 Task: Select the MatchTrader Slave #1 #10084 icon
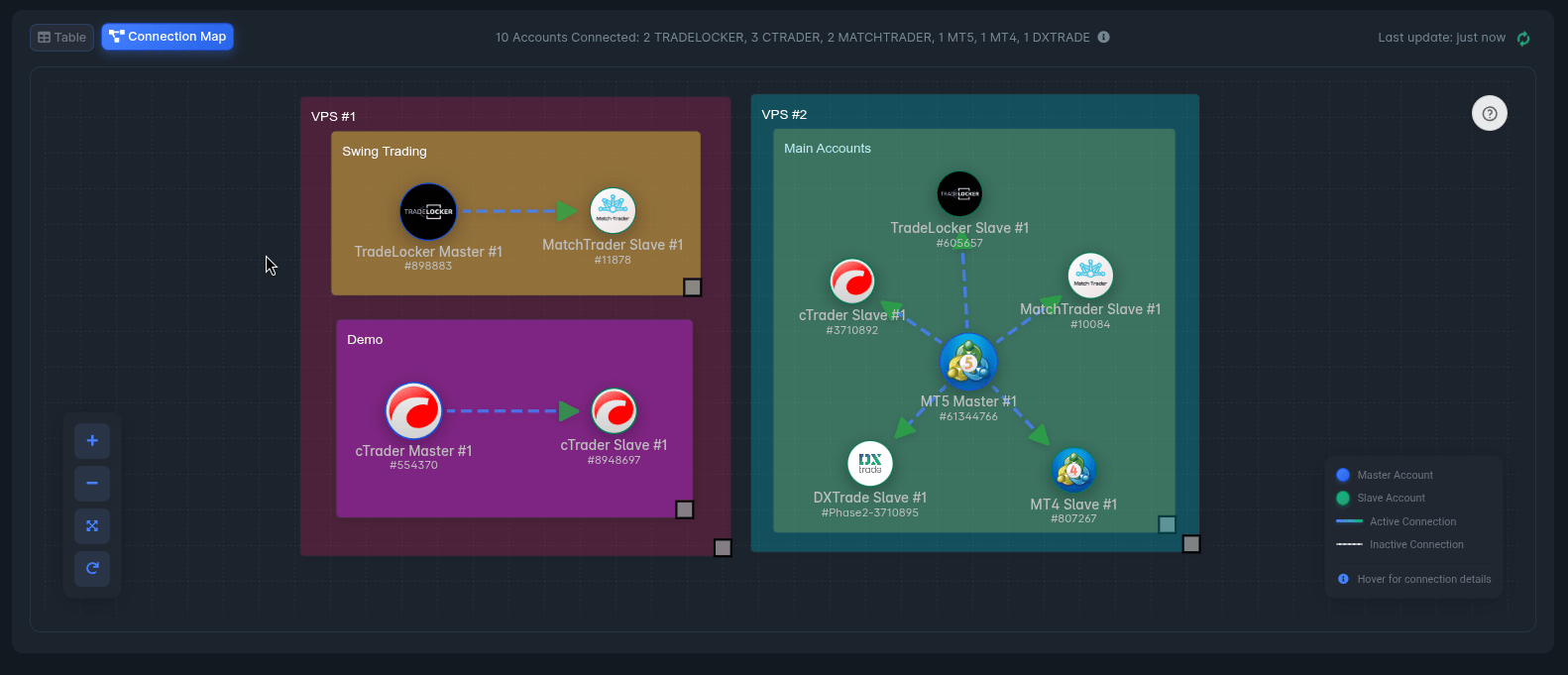coord(1090,276)
